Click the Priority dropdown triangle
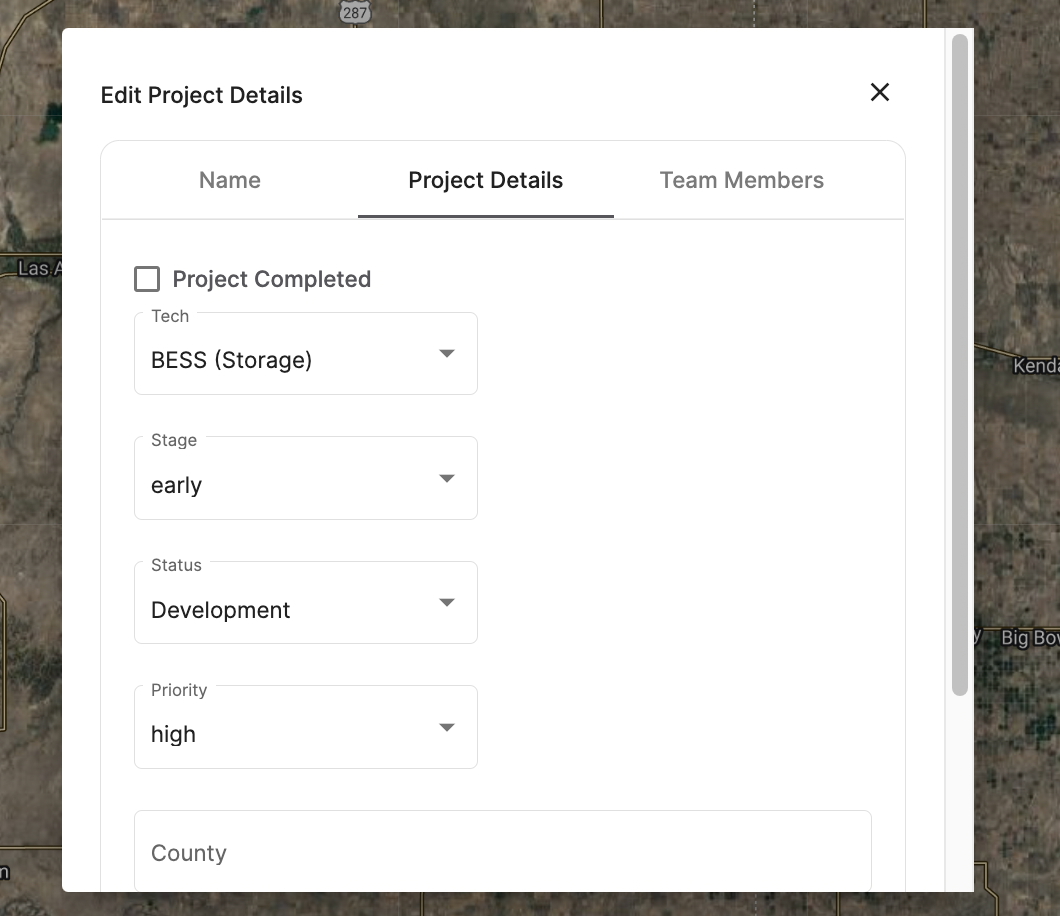1060x916 pixels. tap(447, 727)
